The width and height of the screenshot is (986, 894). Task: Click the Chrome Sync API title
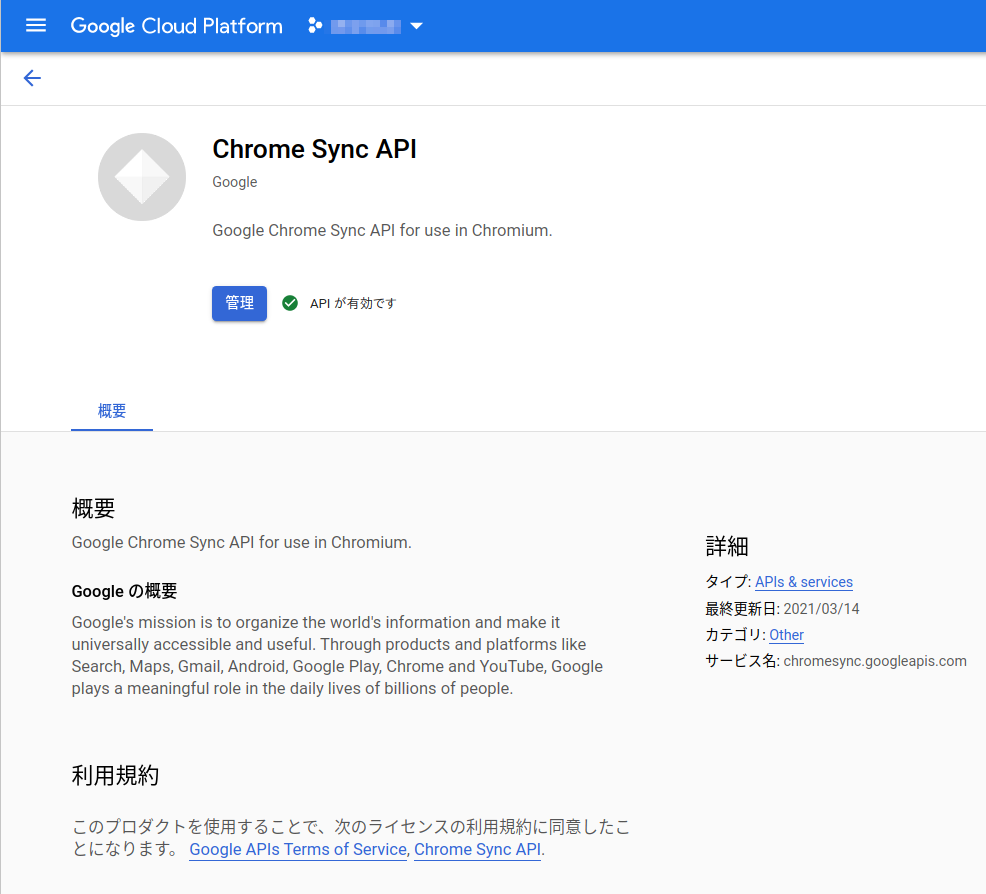[x=314, y=150]
